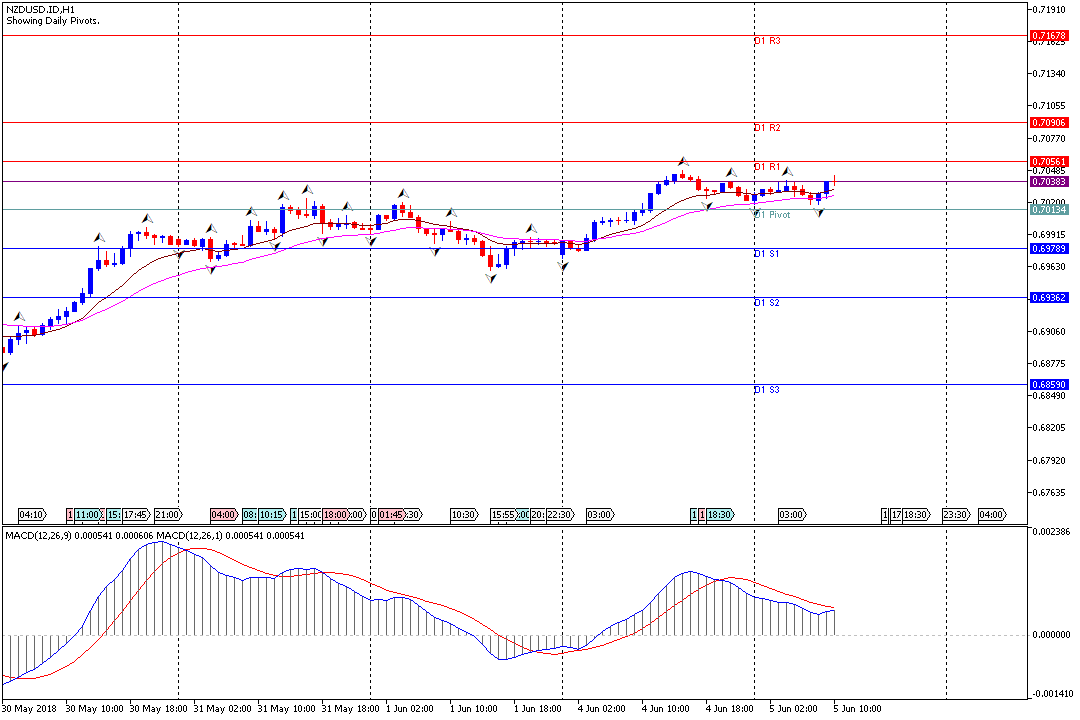Click the 0.000000 MACD zero level label
This screenshot has width=1080, height=720.
pos(1052,635)
